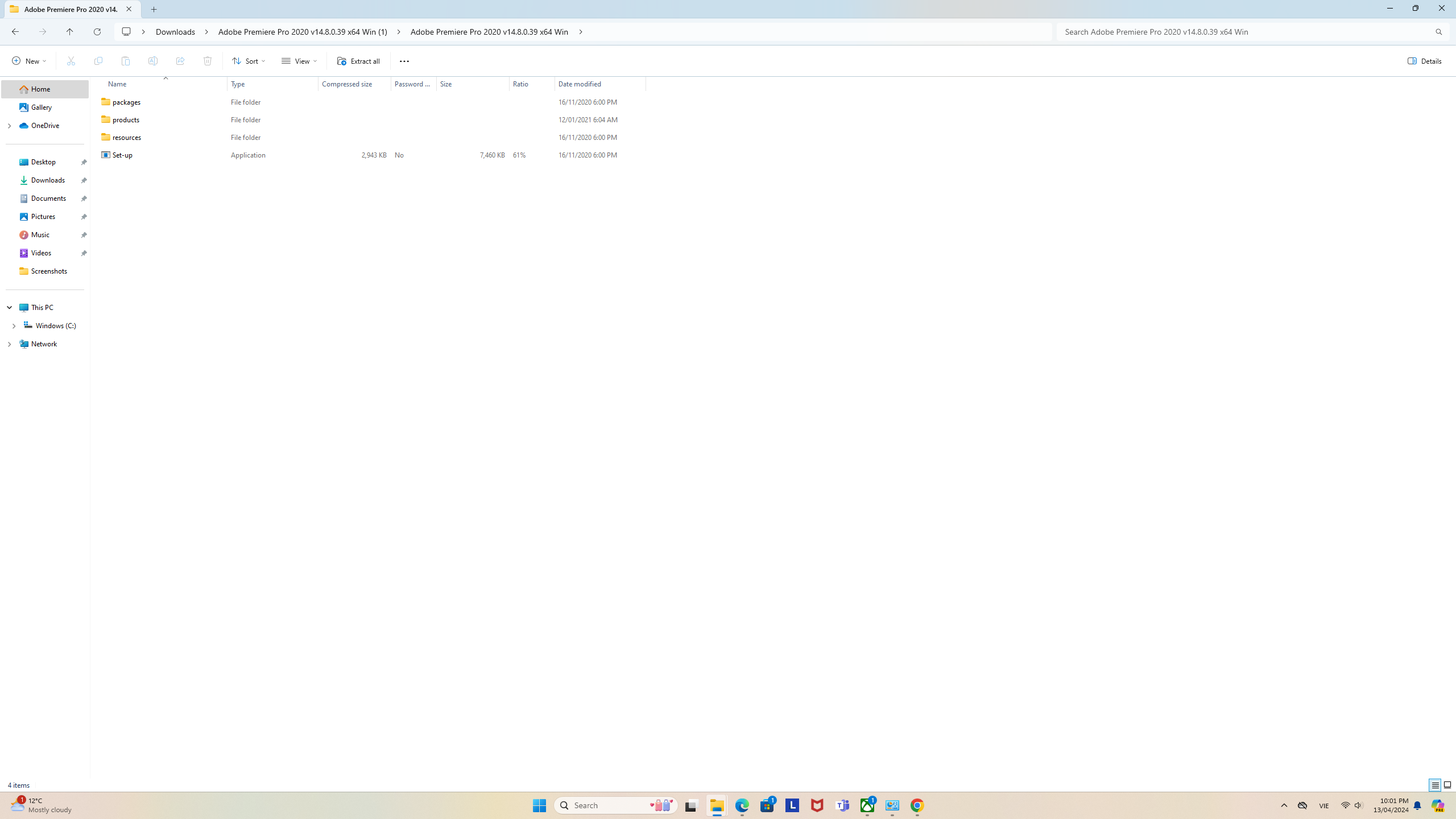Open the New item dropdown
The height and width of the screenshot is (819, 1456).
click(x=28, y=61)
